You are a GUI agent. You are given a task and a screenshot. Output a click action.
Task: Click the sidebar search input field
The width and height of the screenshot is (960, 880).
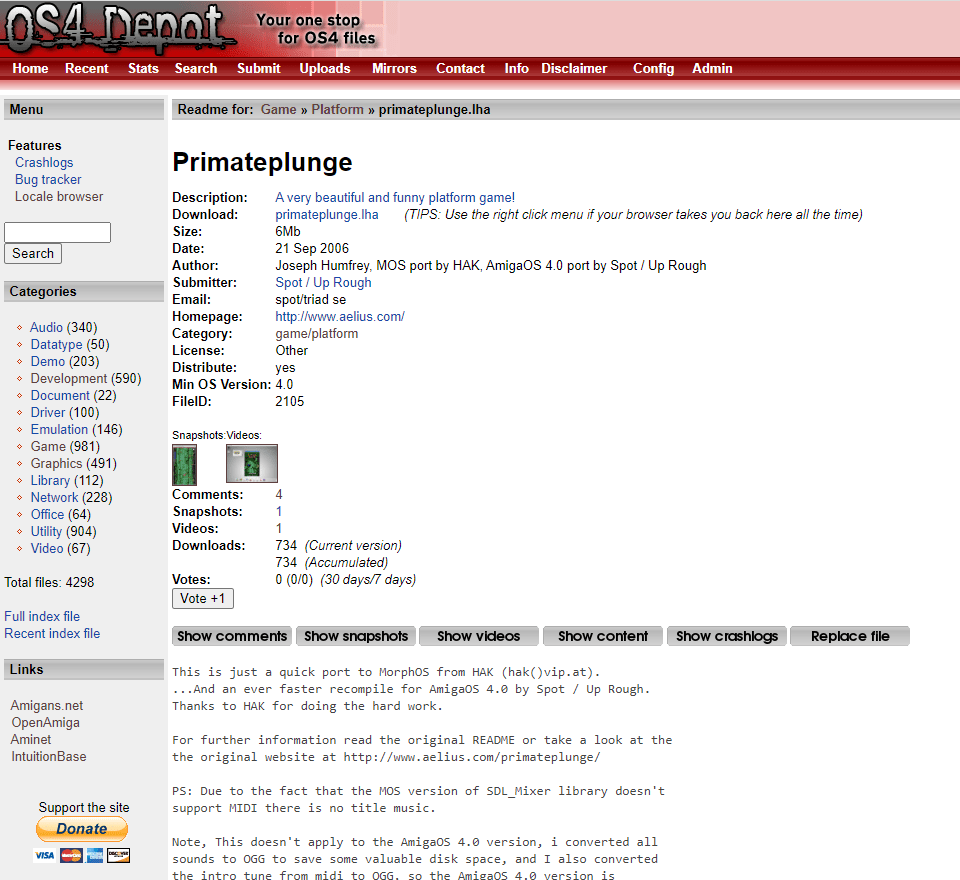(57, 233)
